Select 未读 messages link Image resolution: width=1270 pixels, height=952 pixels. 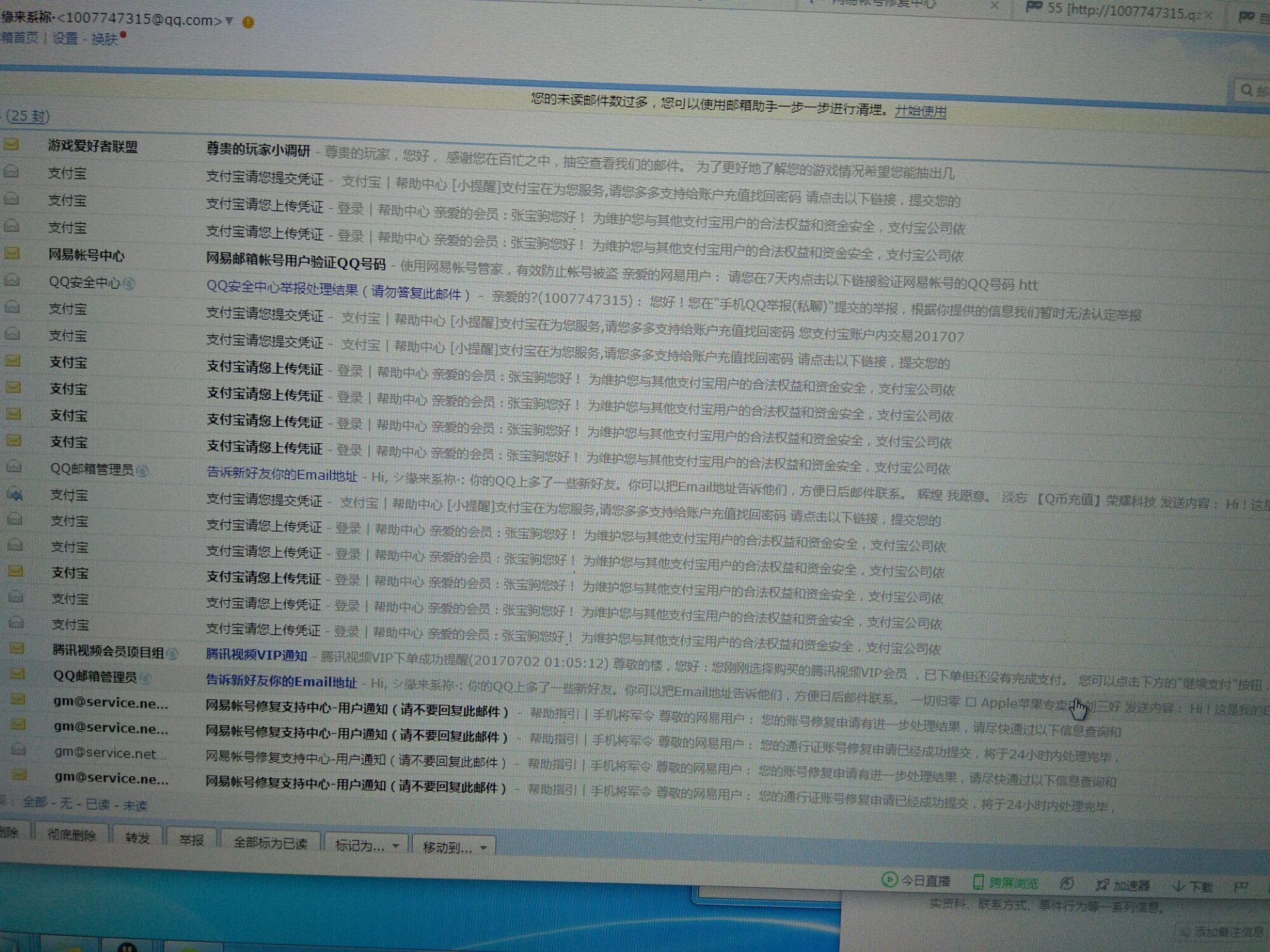click(x=135, y=805)
